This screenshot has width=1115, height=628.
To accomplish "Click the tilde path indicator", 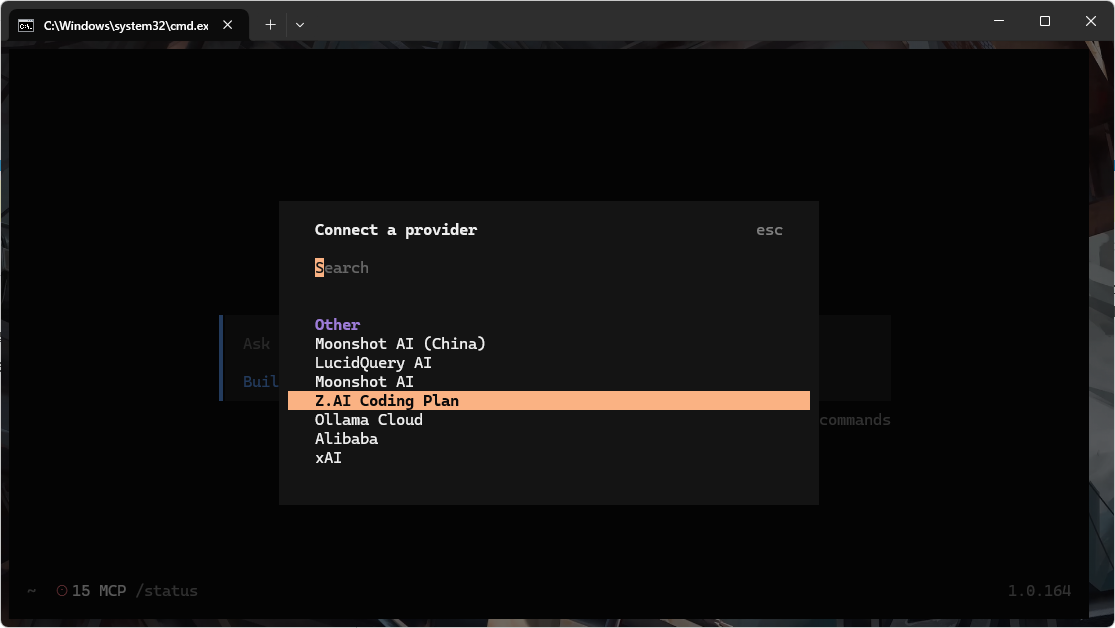I will (31, 591).
